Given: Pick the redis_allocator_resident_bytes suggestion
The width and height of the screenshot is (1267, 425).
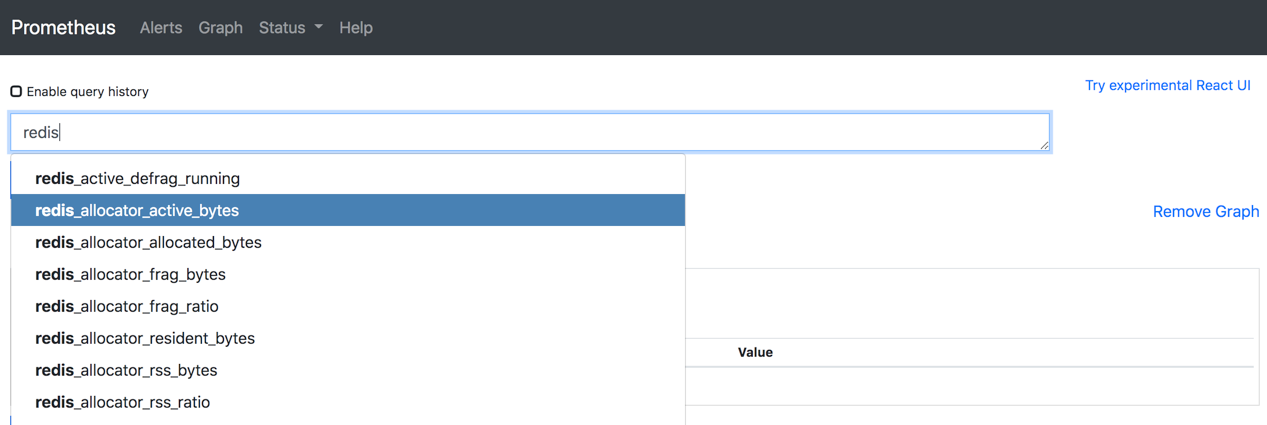Looking at the screenshot, I should pos(348,338).
